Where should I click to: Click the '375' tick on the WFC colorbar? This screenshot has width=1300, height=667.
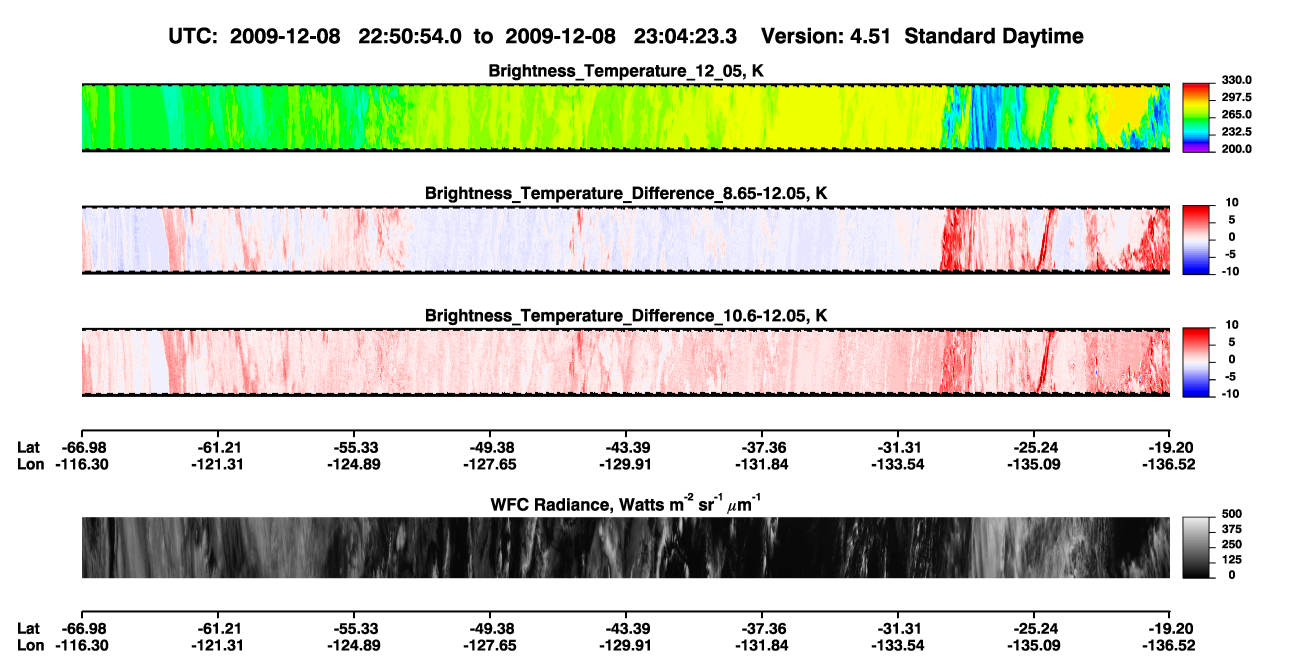pos(1231,532)
